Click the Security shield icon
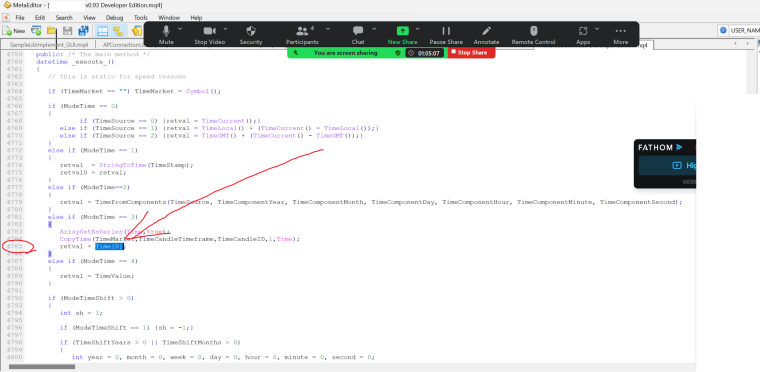The height and width of the screenshot is (372, 760). click(x=251, y=34)
